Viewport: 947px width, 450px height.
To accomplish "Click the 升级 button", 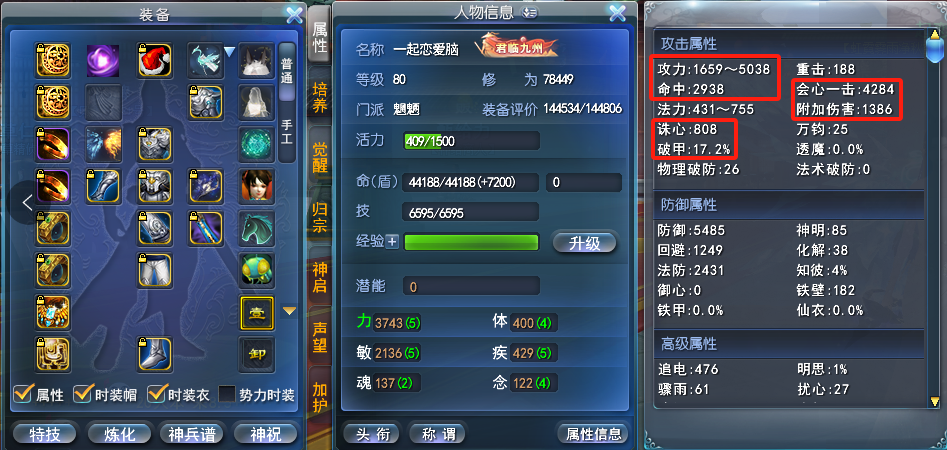I will pyautogui.click(x=585, y=243).
